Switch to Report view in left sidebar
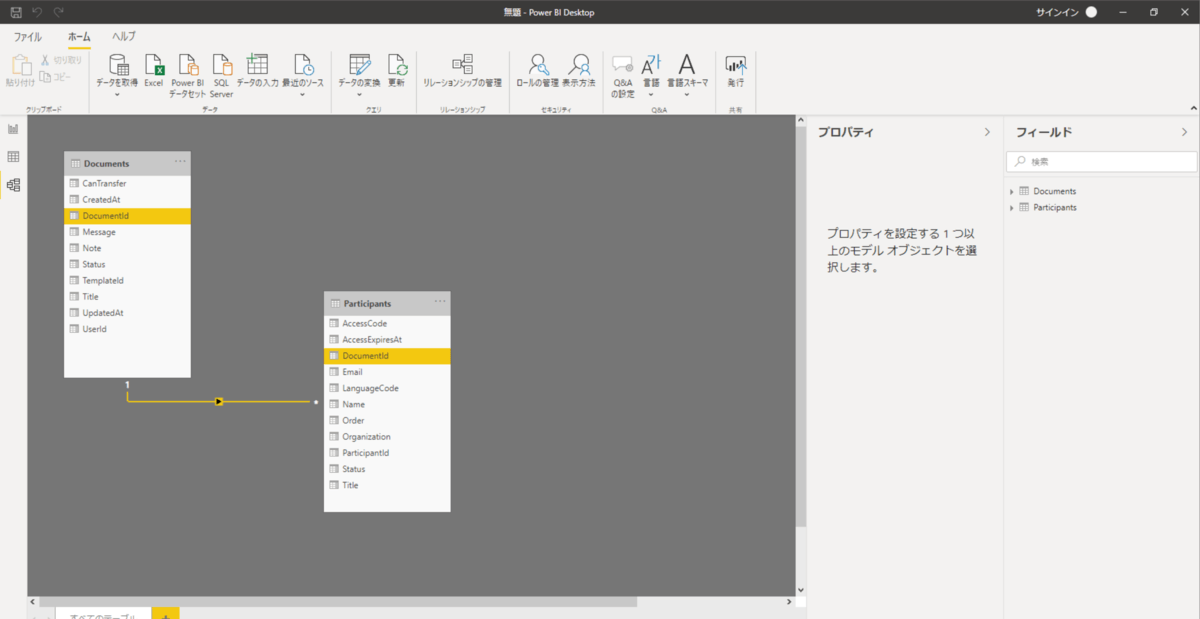This screenshot has height=619, width=1200. click(13, 129)
